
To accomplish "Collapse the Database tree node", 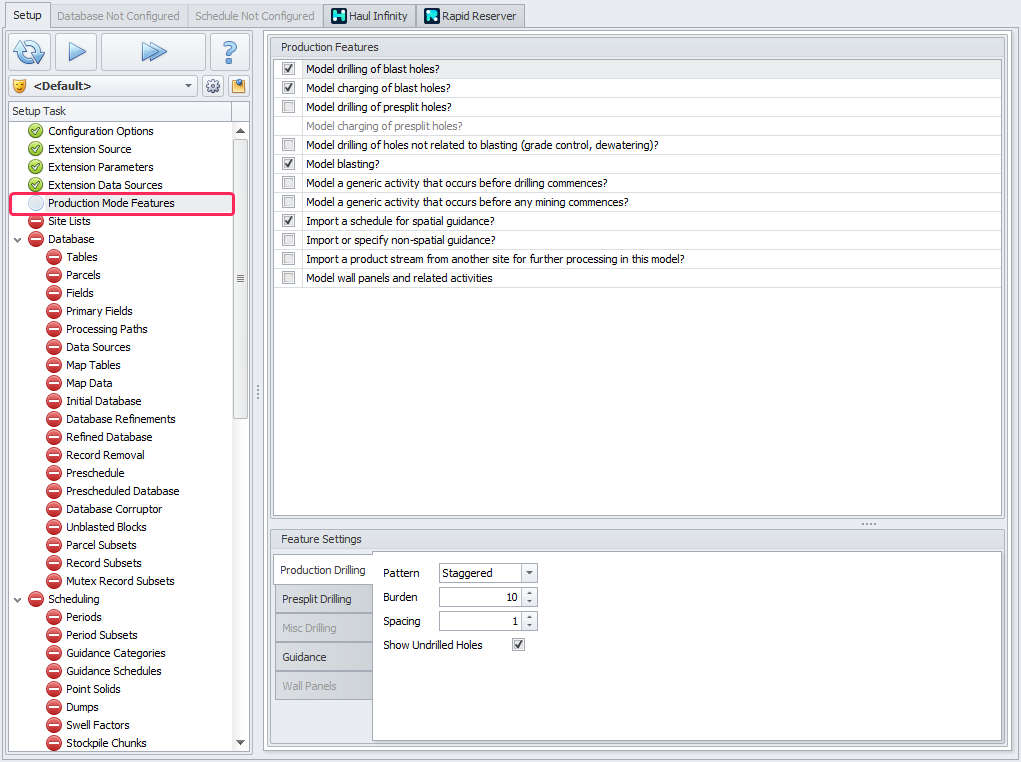I will pyautogui.click(x=18, y=240).
